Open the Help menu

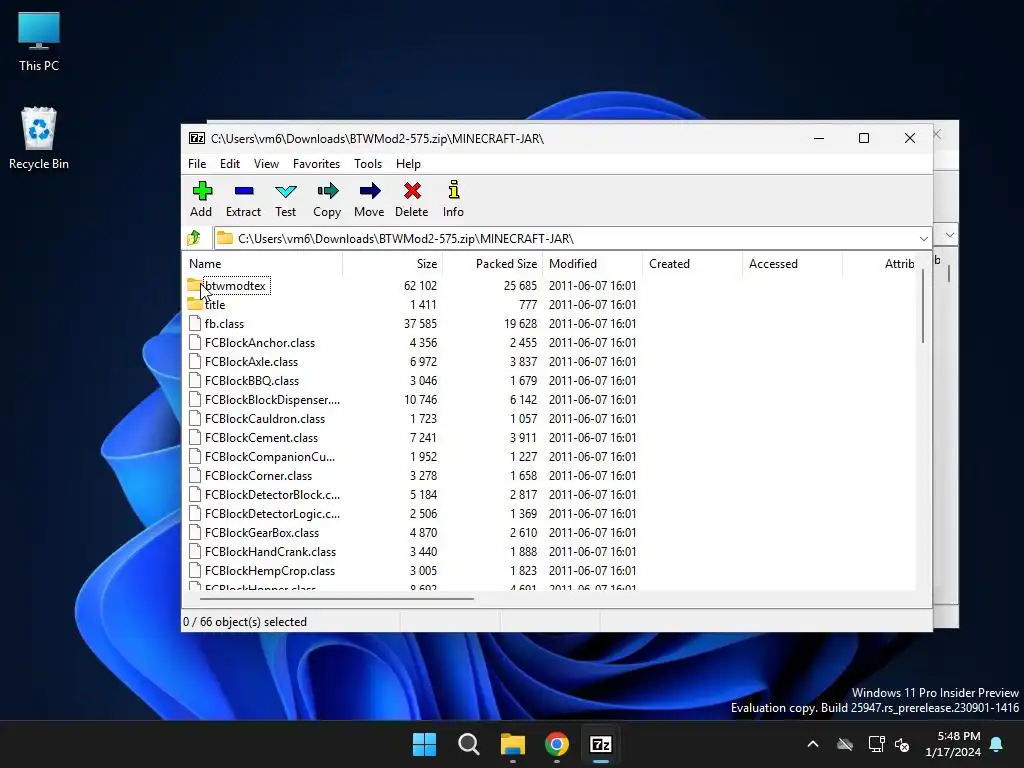408,164
